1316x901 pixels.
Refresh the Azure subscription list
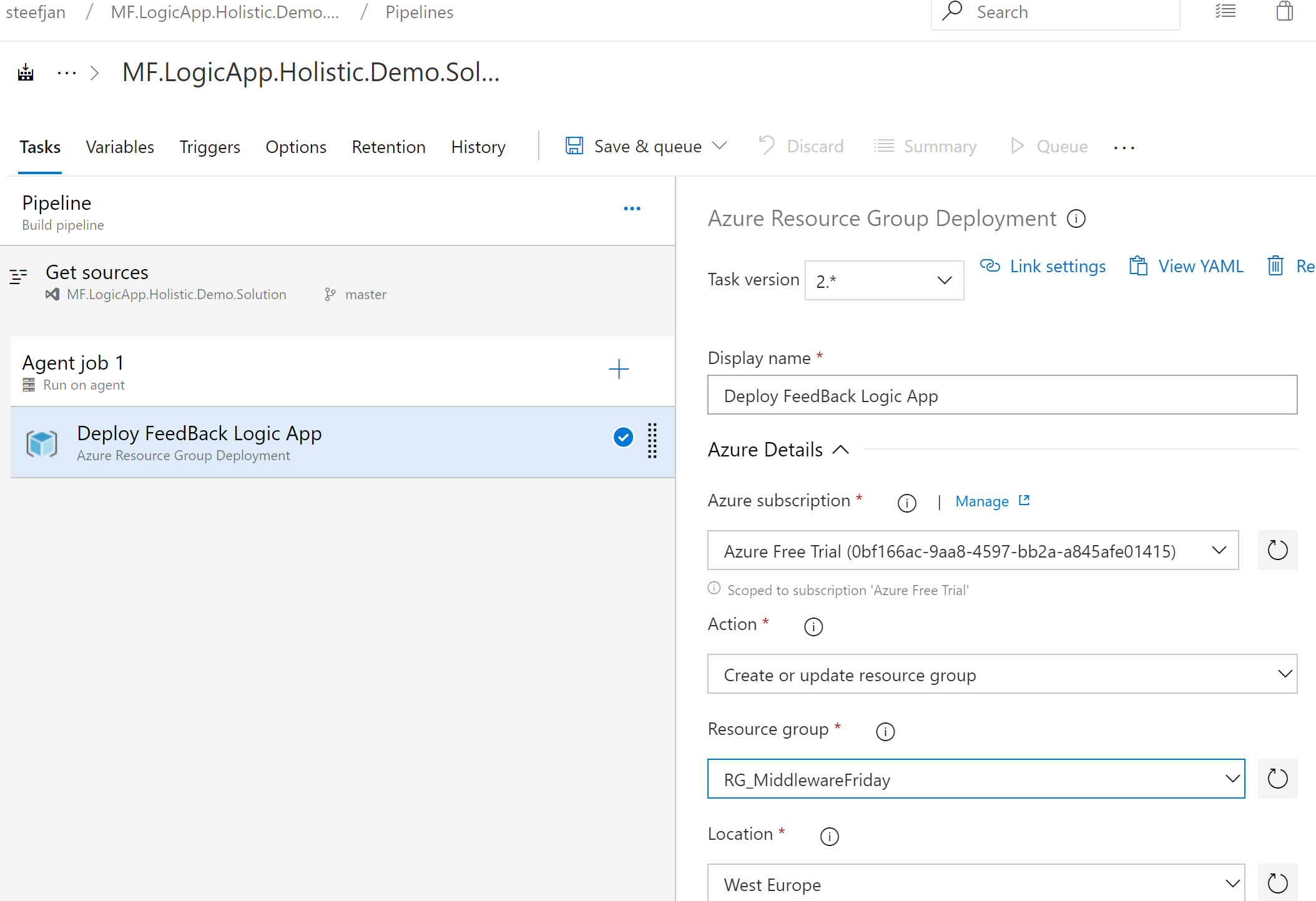(x=1277, y=550)
